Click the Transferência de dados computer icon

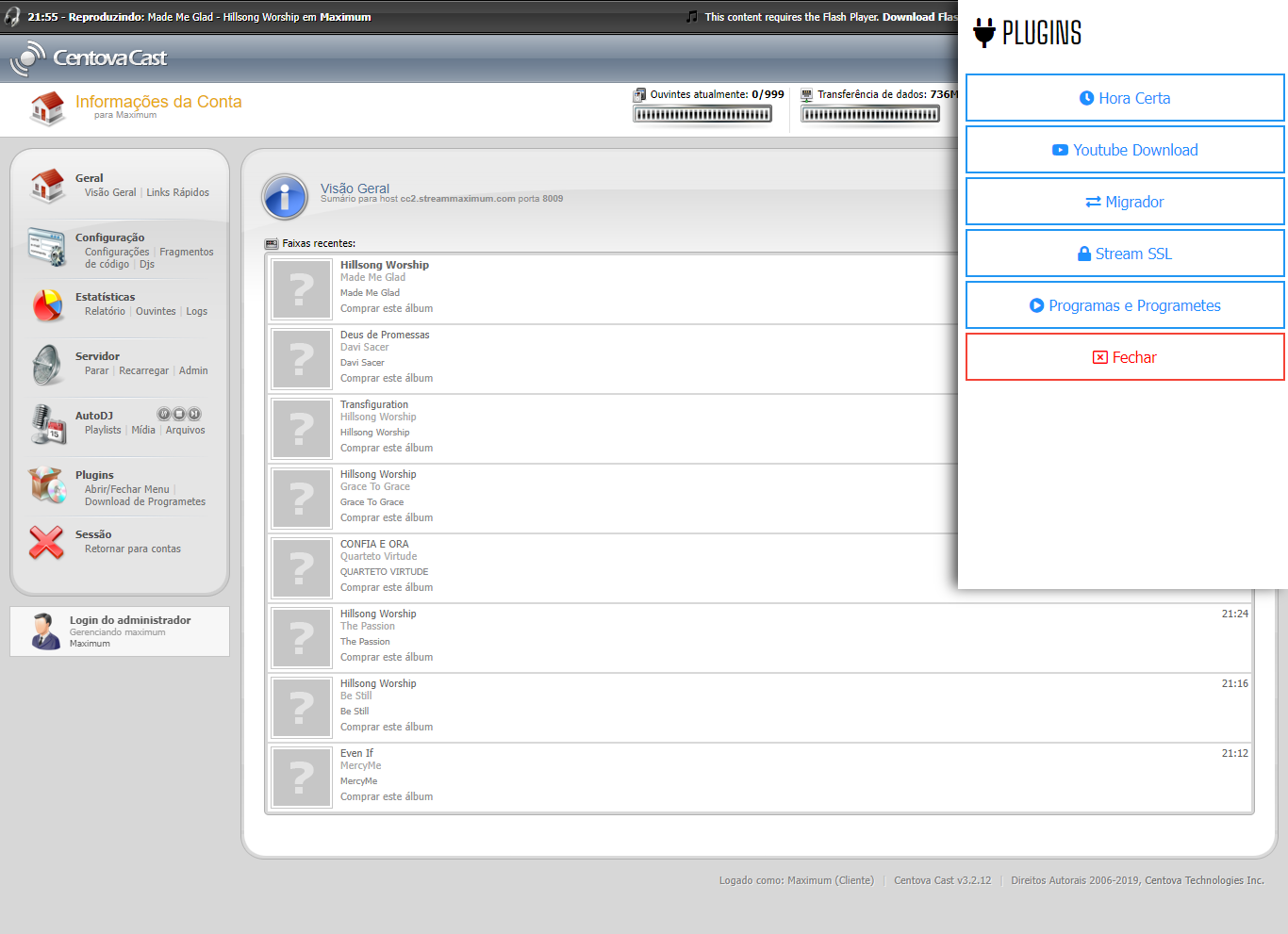806,94
